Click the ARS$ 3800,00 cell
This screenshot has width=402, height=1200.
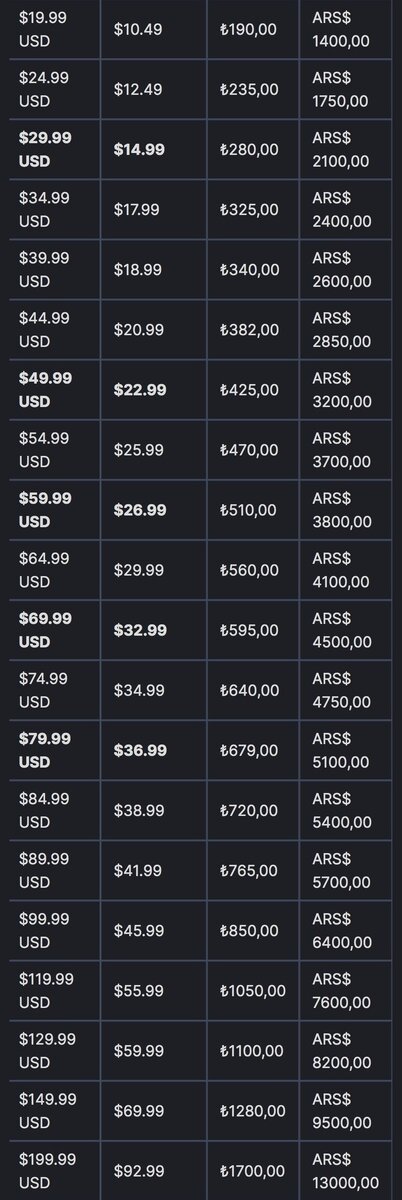pos(350,509)
